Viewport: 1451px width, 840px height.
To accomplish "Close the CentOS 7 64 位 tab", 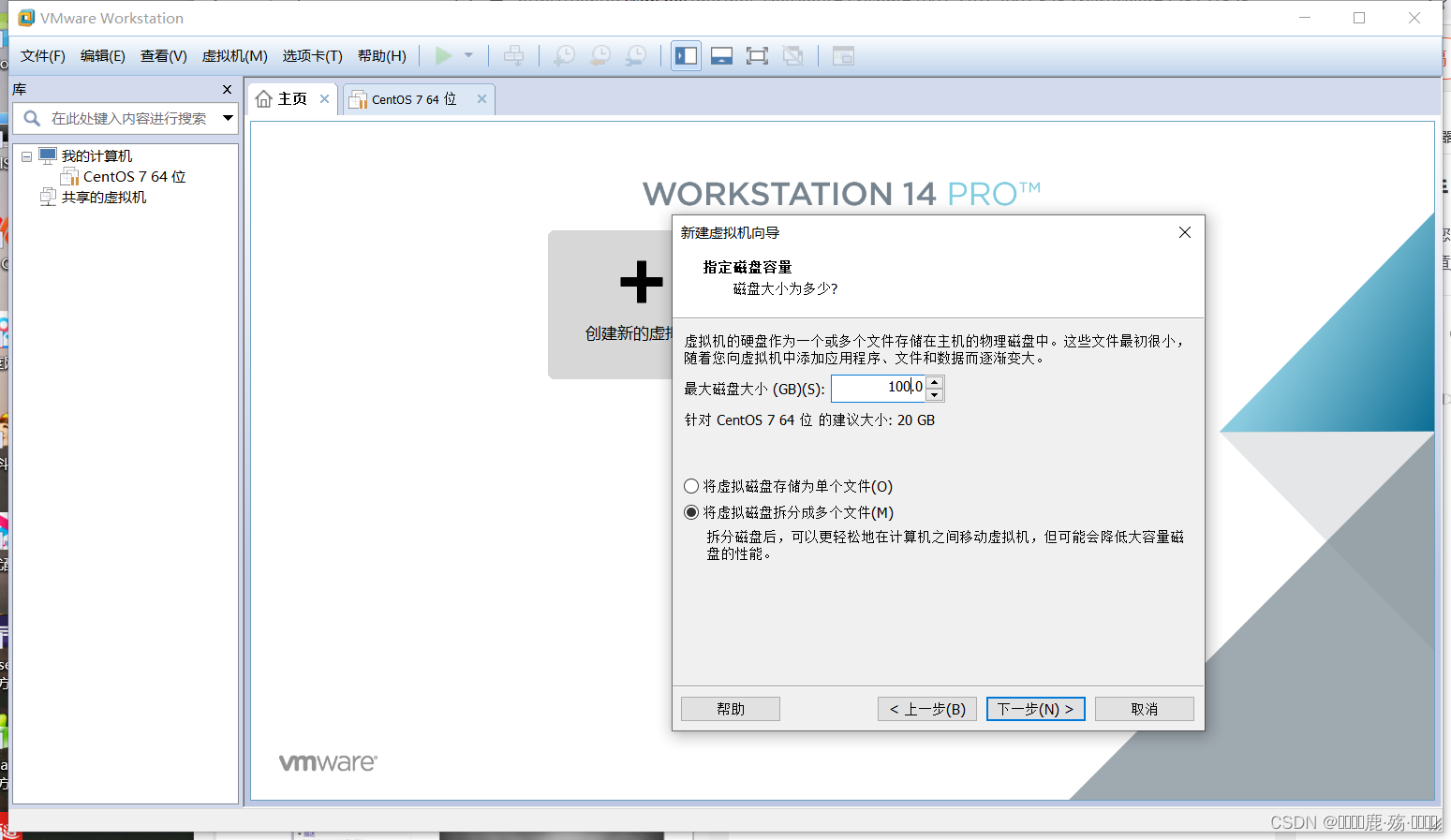I will [481, 98].
